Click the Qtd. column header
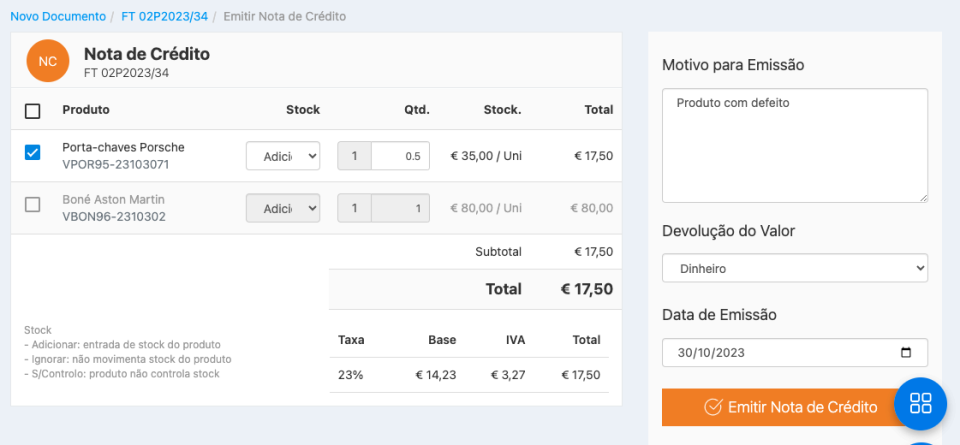This screenshot has width=960, height=445. click(x=416, y=110)
